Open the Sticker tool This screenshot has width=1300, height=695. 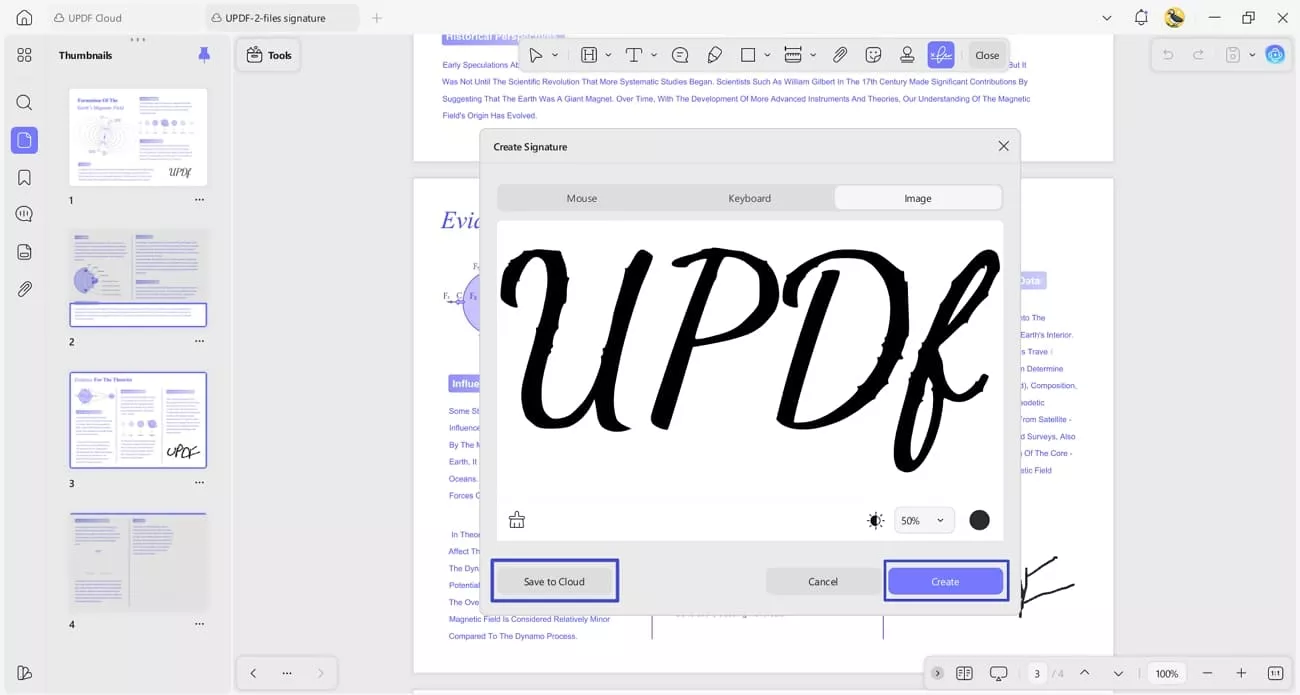[872, 55]
